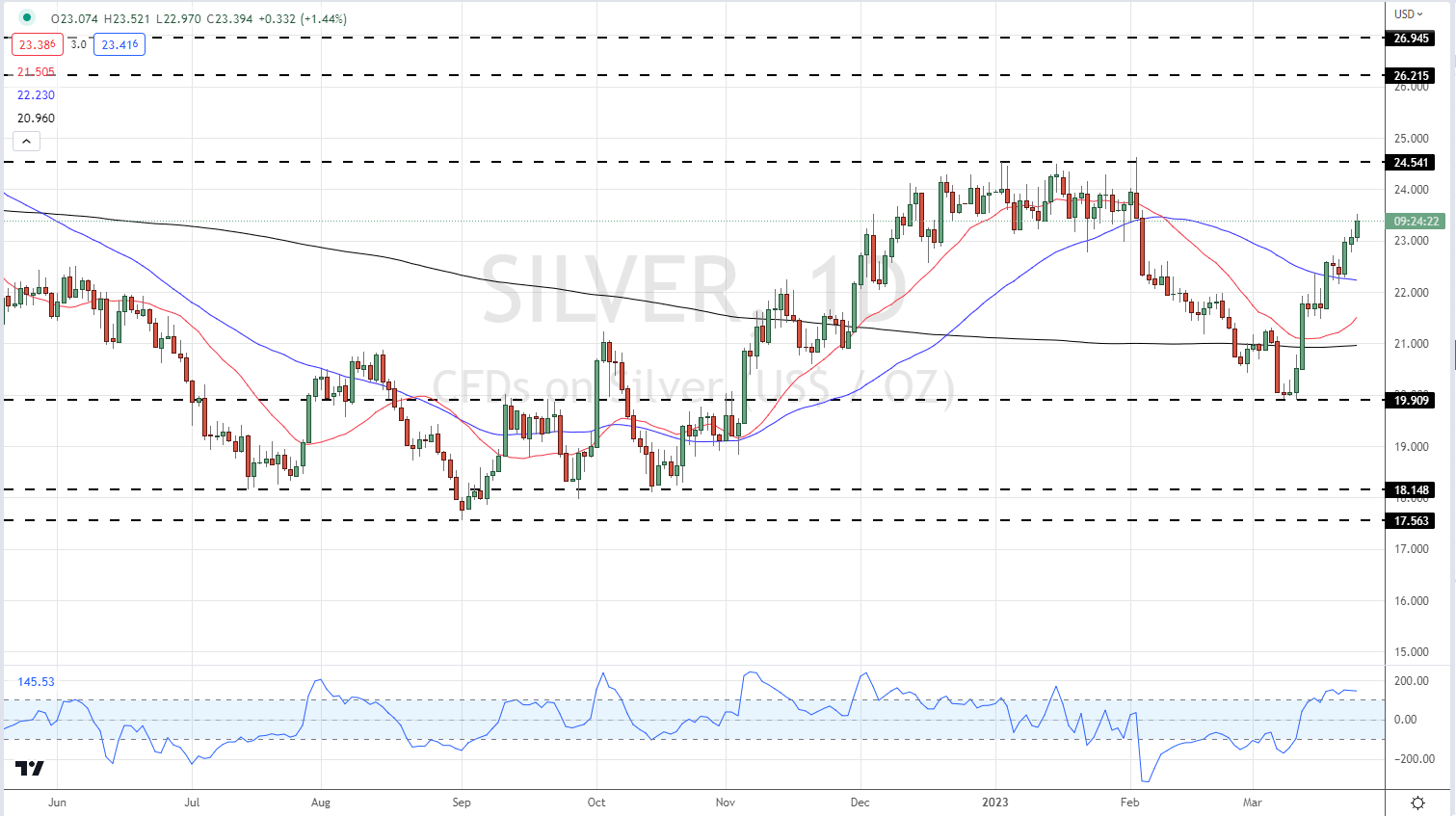This screenshot has width=1456, height=816.
Task: Open chart settings gear icon
Action: (1418, 803)
